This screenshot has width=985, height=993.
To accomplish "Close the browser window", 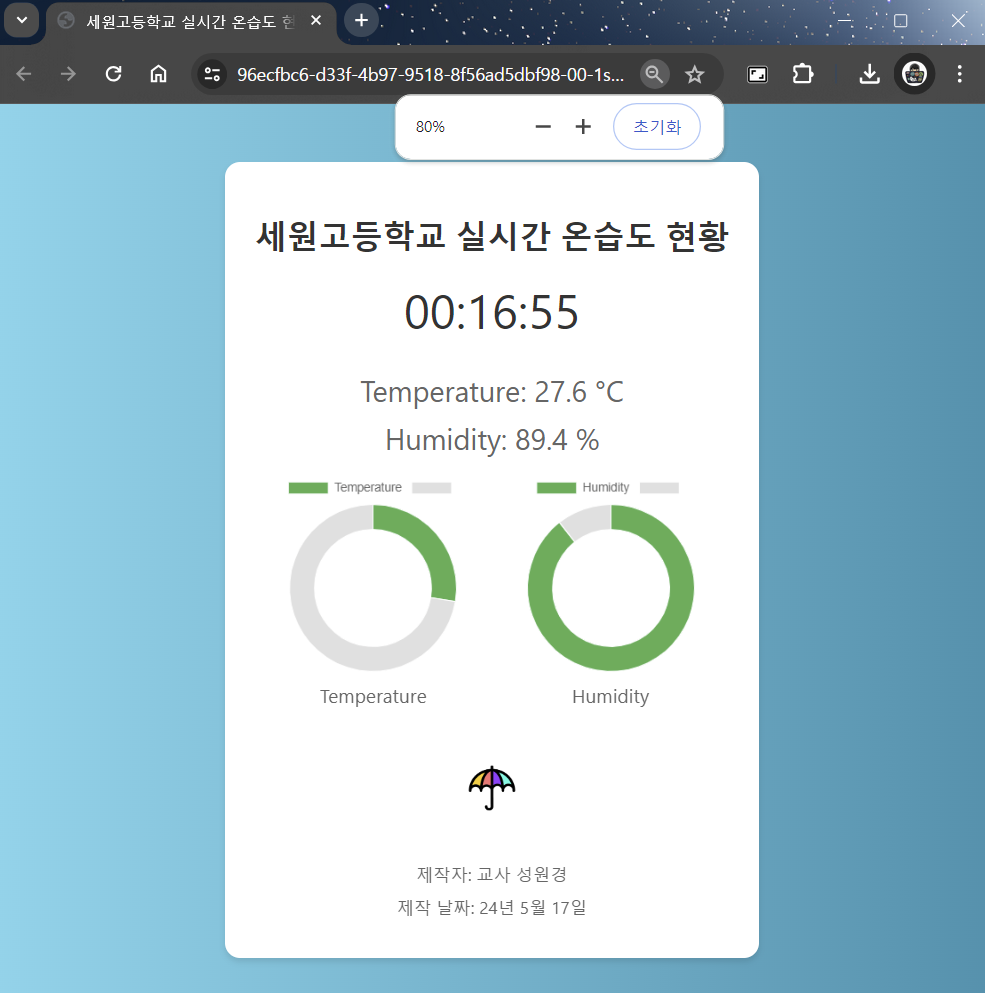I will click(958, 21).
